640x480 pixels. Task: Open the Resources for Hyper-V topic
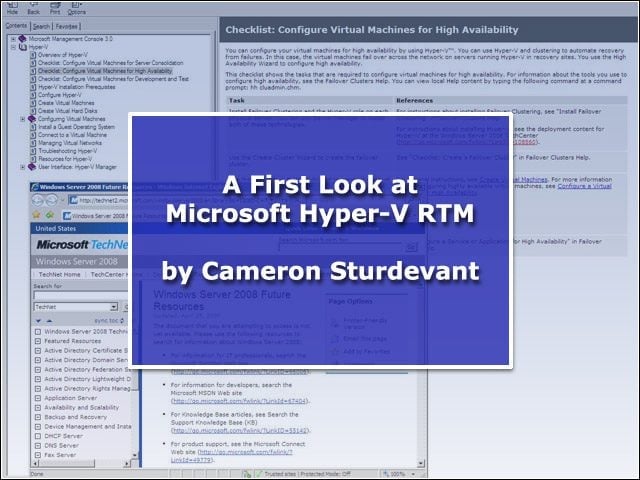[x=65, y=159]
